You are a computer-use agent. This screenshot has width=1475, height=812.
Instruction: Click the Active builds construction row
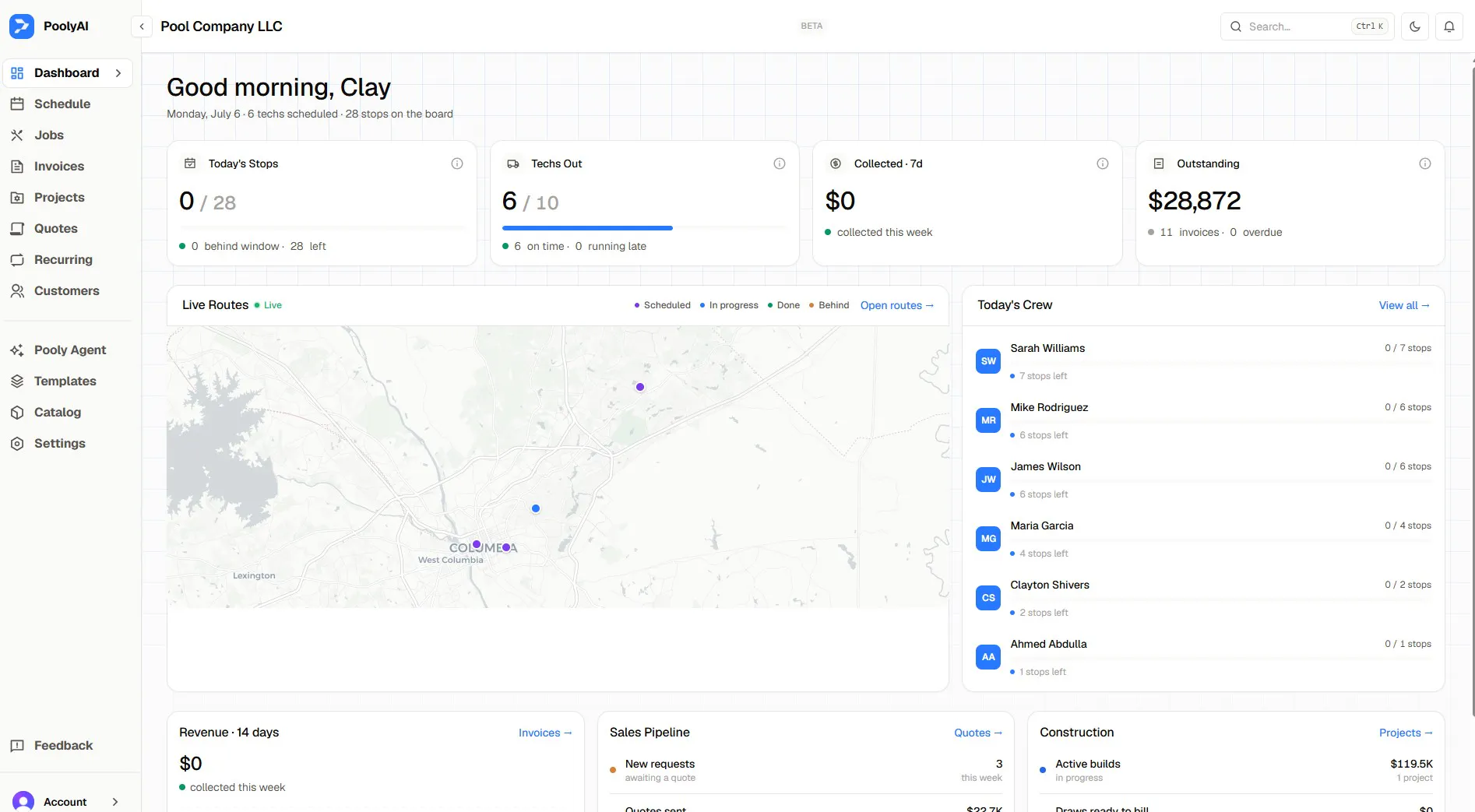click(x=1236, y=770)
